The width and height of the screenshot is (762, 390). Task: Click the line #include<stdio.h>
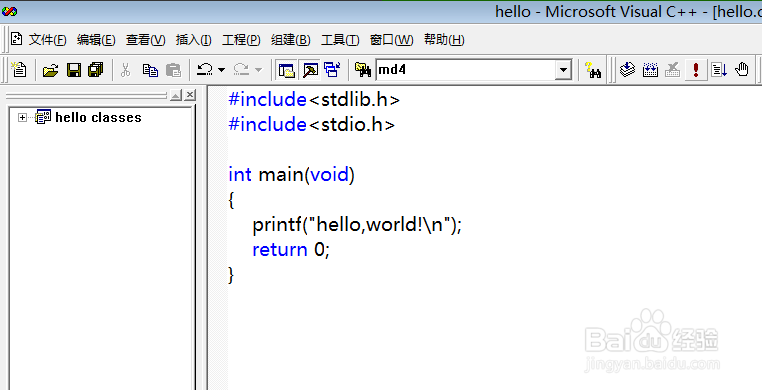point(312,124)
